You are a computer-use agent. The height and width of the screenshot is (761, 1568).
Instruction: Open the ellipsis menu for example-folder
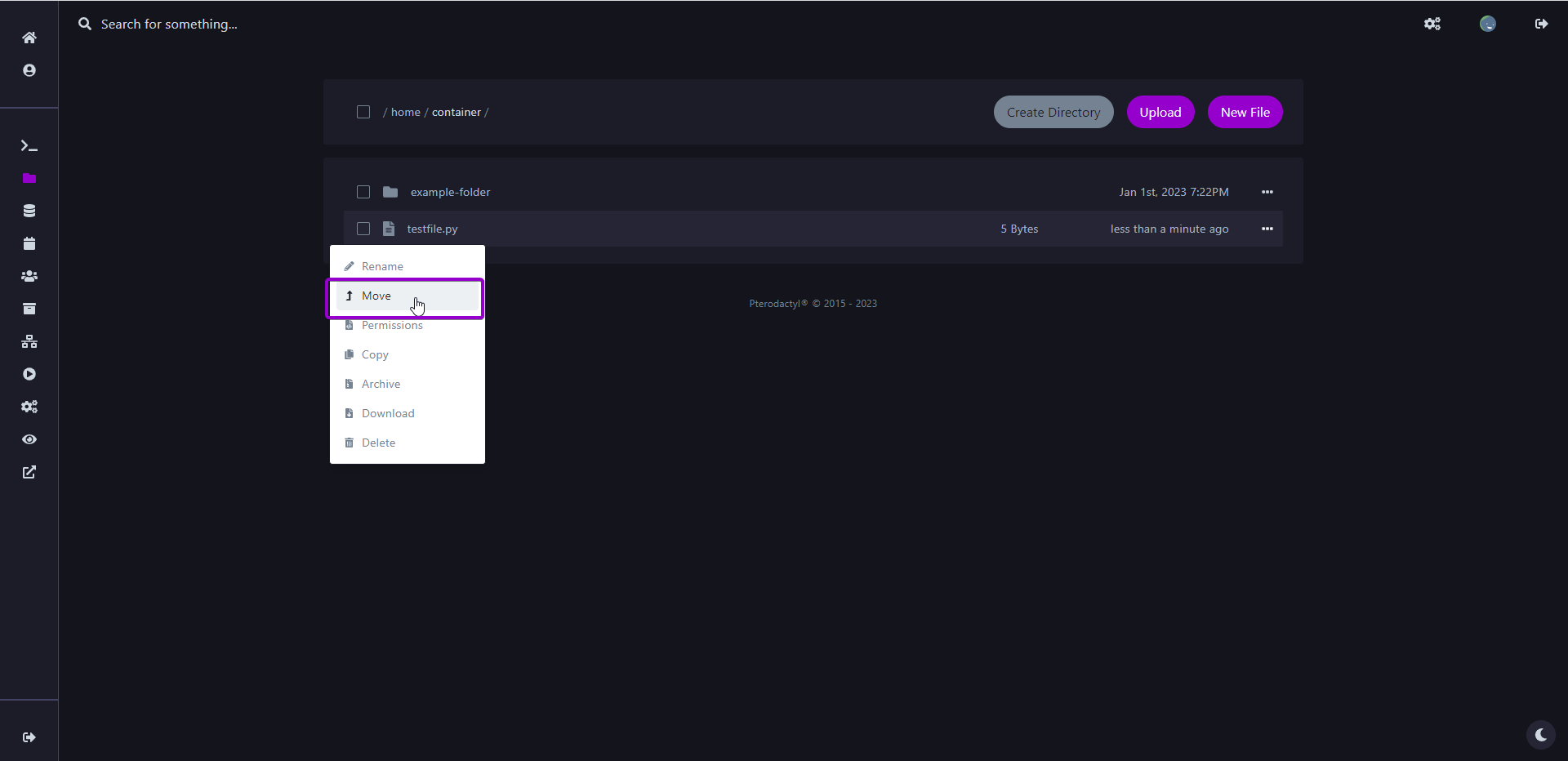pos(1267,192)
